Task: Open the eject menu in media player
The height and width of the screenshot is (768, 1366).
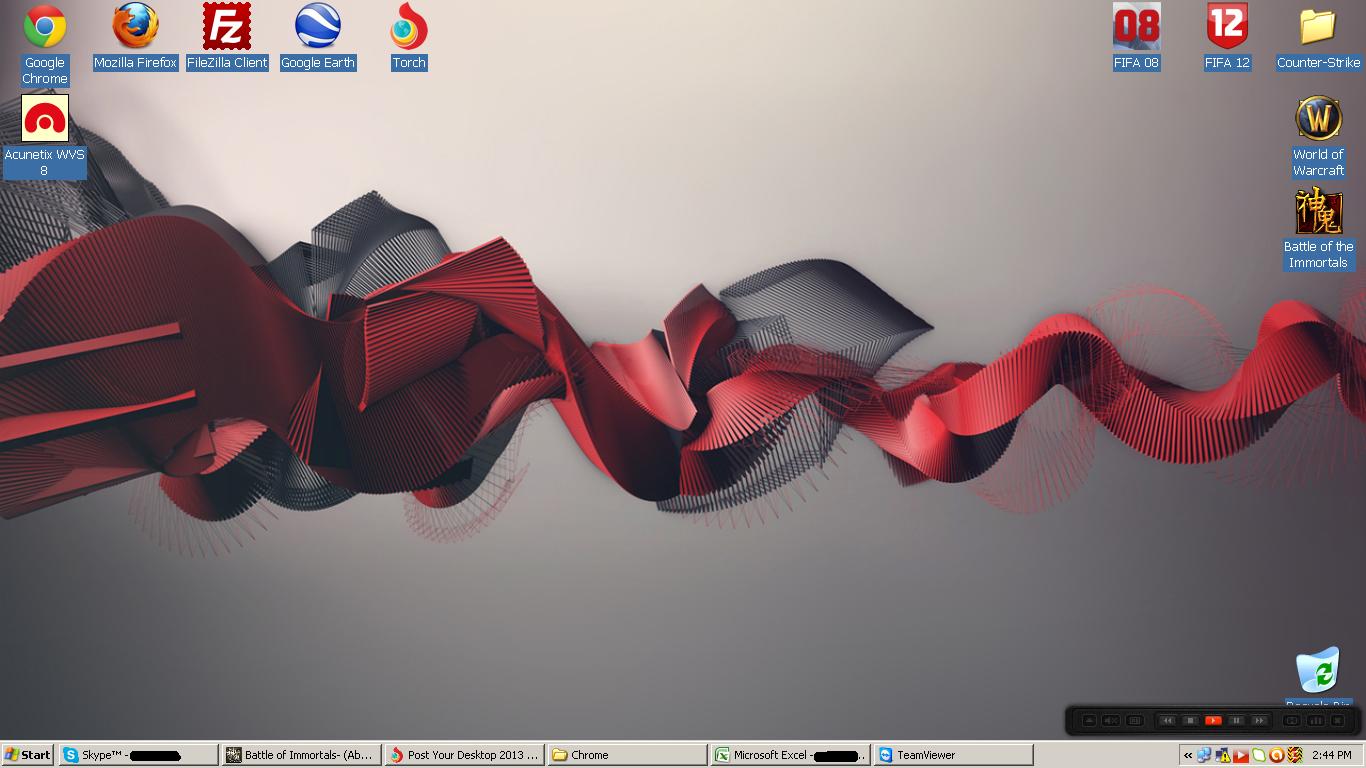Action: click(x=1089, y=720)
